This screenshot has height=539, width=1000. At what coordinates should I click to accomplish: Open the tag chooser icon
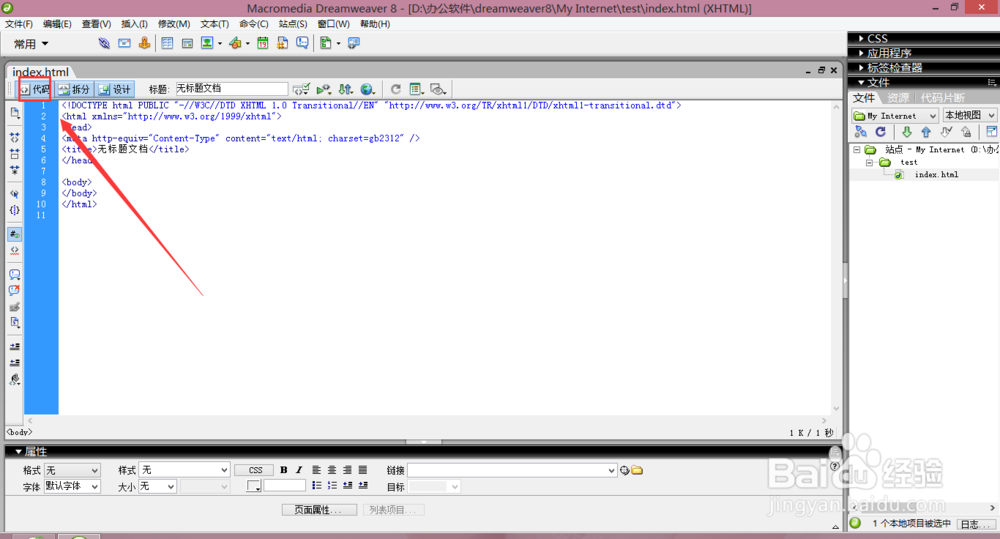point(354,43)
